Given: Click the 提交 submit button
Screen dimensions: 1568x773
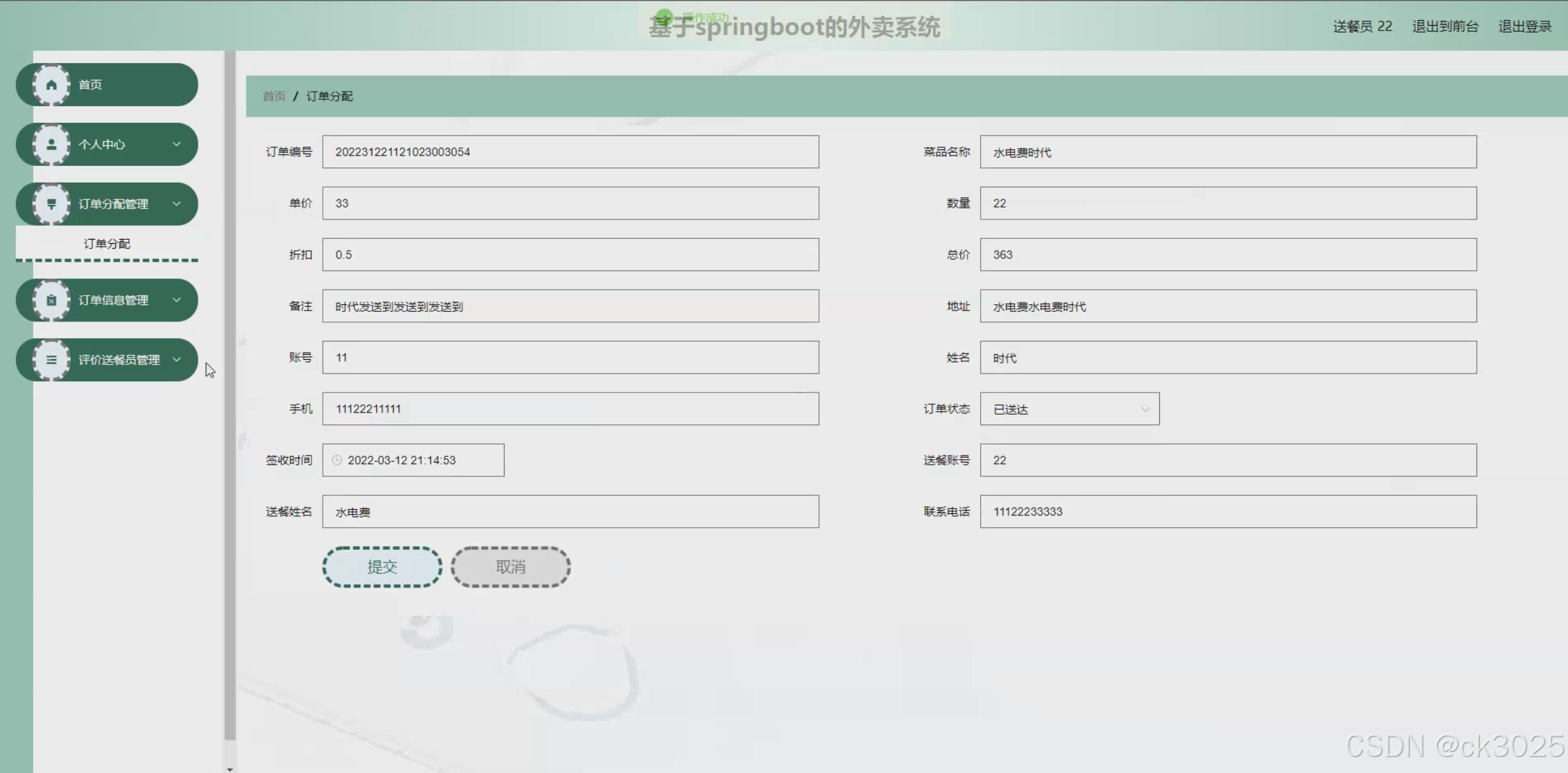Looking at the screenshot, I should [x=382, y=567].
